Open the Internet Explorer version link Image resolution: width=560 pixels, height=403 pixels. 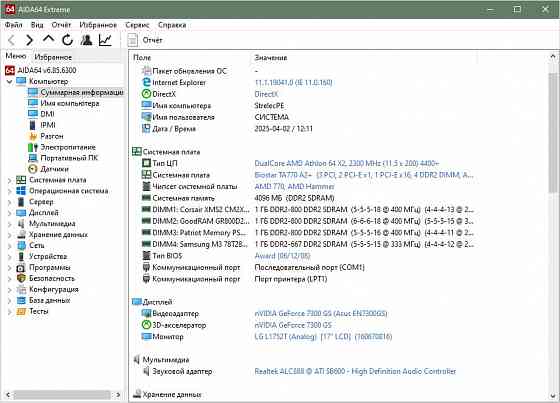293,83
